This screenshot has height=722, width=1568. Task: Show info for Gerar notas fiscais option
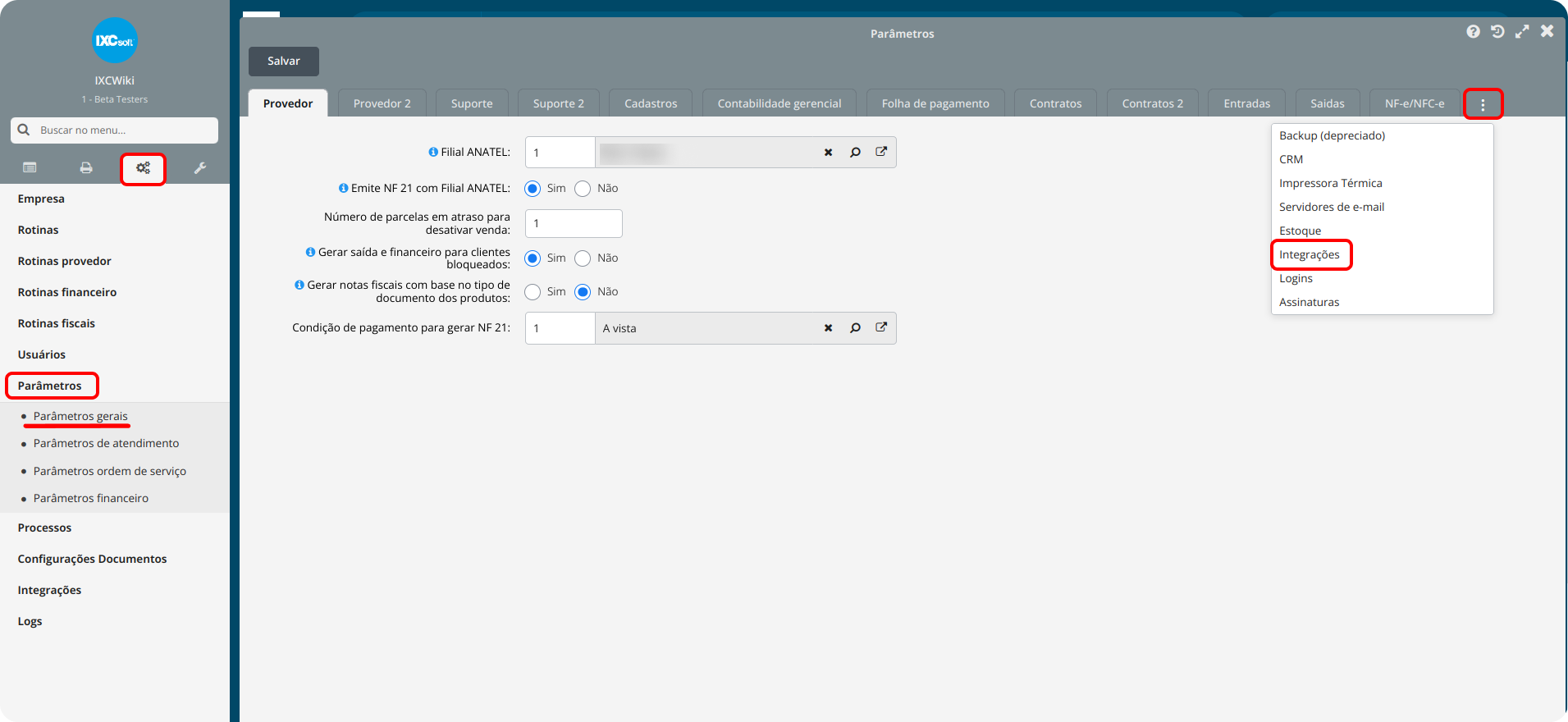tap(299, 285)
